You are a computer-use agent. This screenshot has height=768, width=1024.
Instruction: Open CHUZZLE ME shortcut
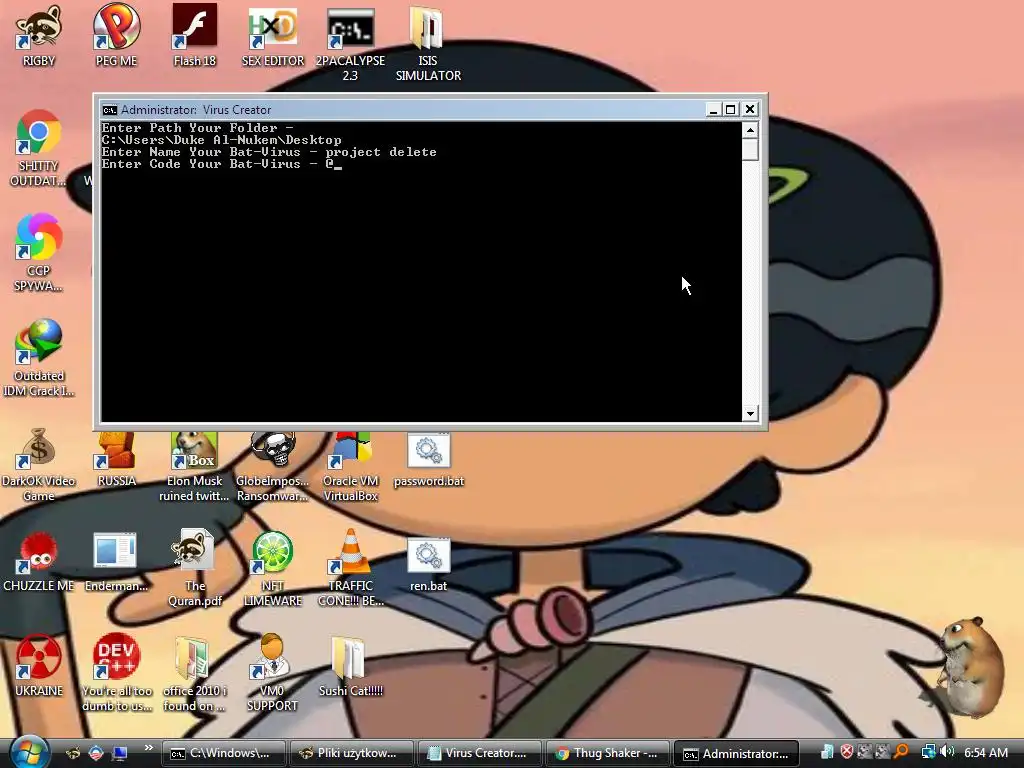pos(39,562)
